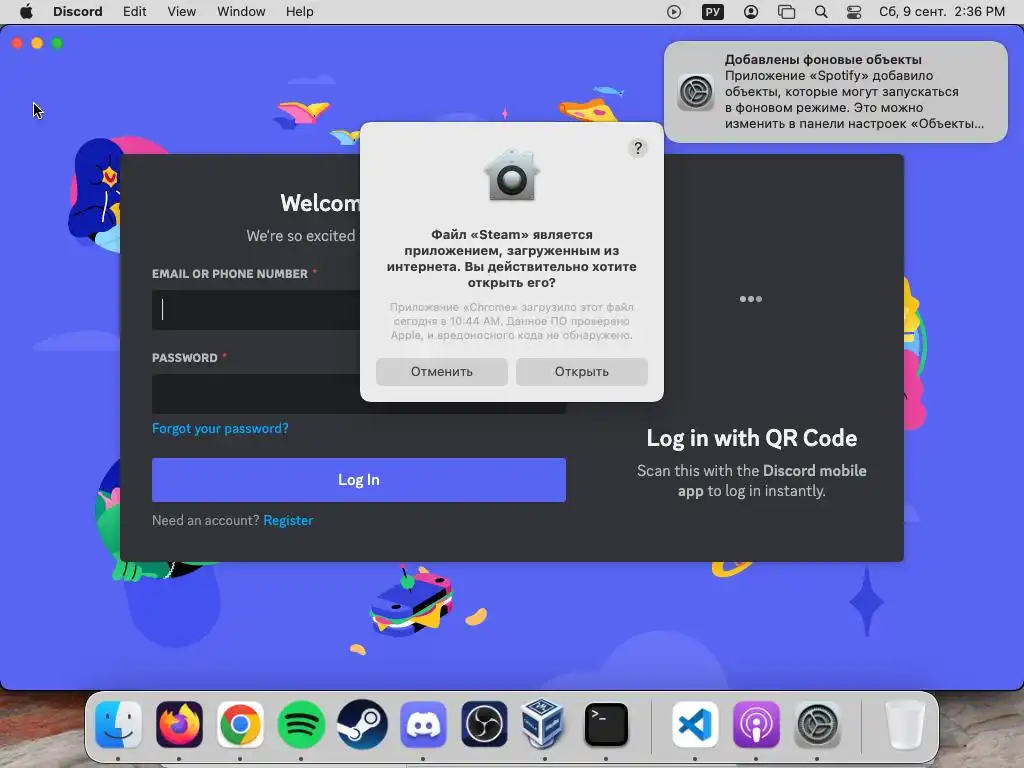Screen dimensions: 1024x768
Task: Follow the Forgot your password link
Action: point(220,428)
